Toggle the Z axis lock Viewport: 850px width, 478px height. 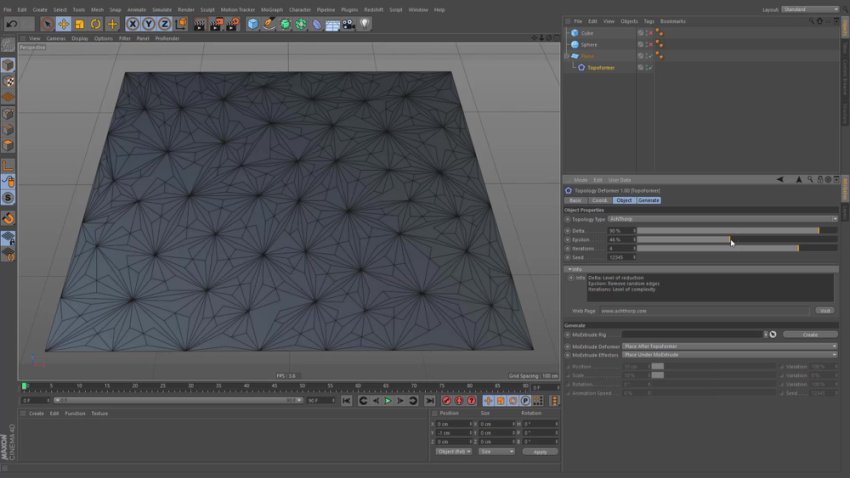coord(165,24)
